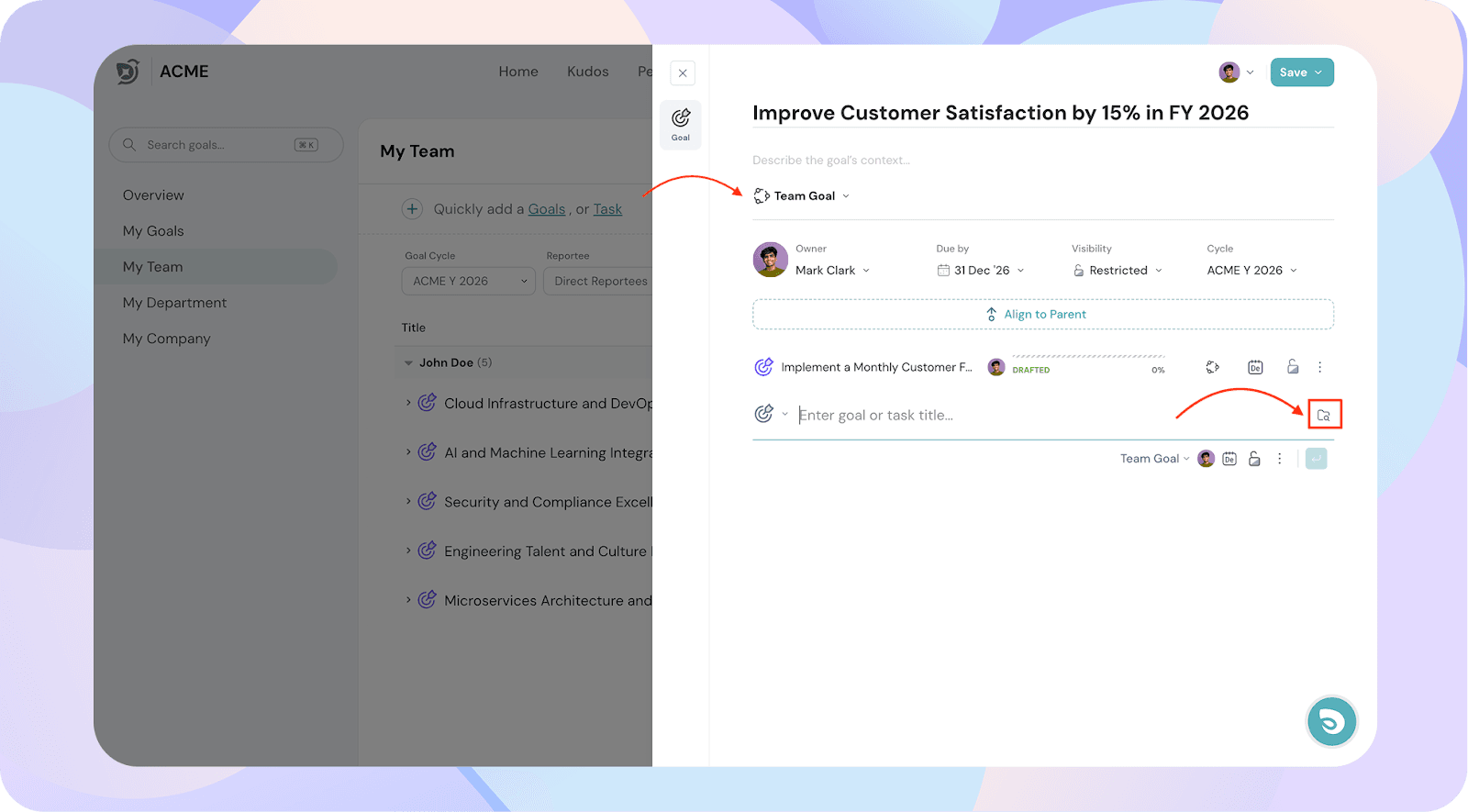Expand the Cloud Infrastructure and DevOps goal row
The image size is (1468, 812).
408,403
